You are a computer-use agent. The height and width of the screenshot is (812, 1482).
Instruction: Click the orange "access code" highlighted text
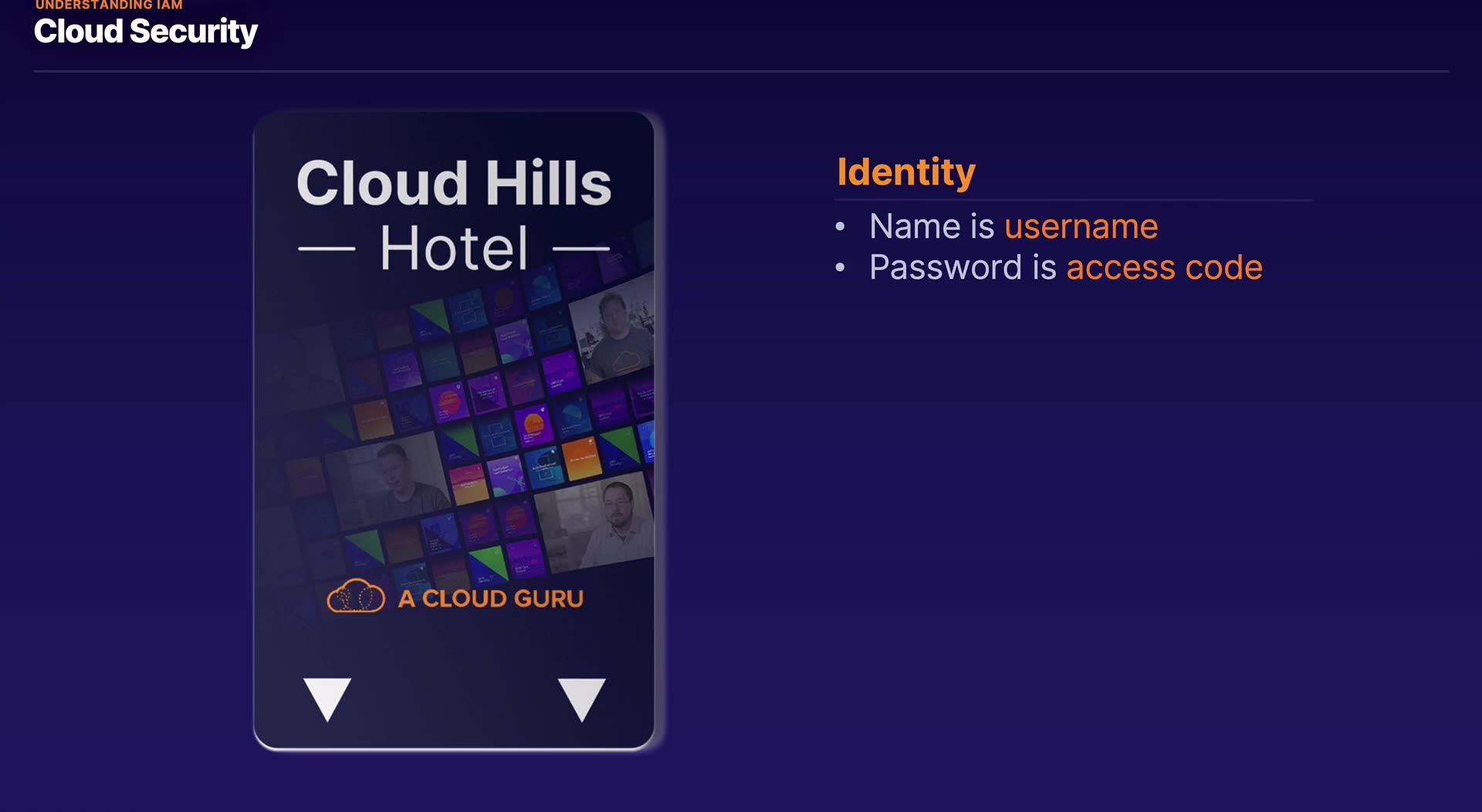coord(1164,268)
